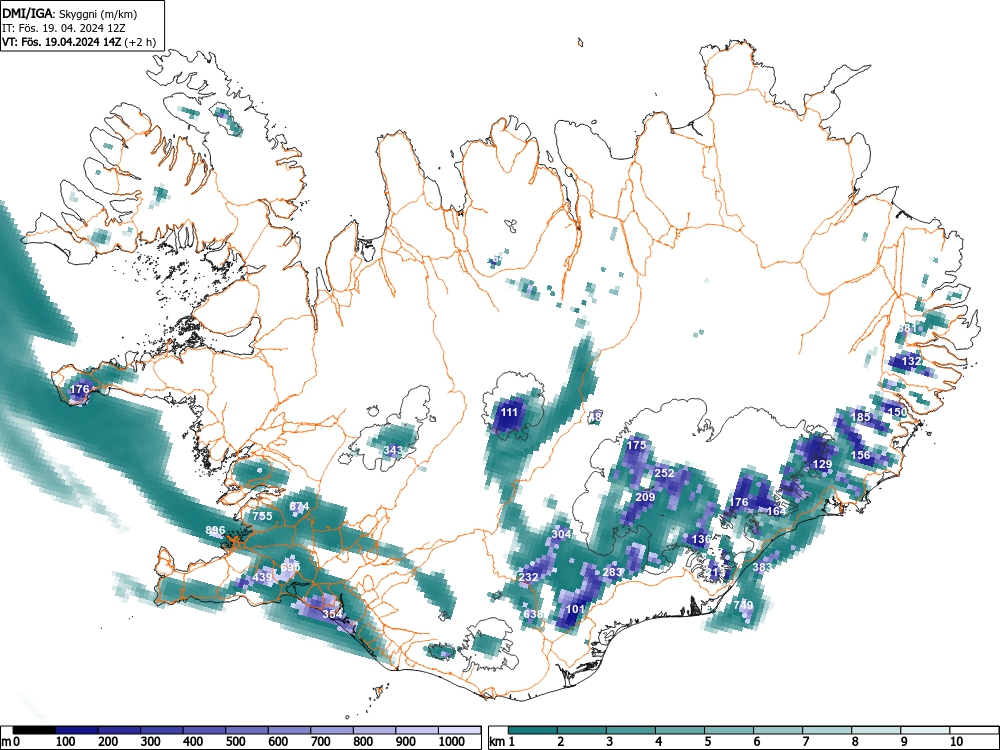Select the 439 visibility label
The image size is (1000, 750).
(262, 577)
